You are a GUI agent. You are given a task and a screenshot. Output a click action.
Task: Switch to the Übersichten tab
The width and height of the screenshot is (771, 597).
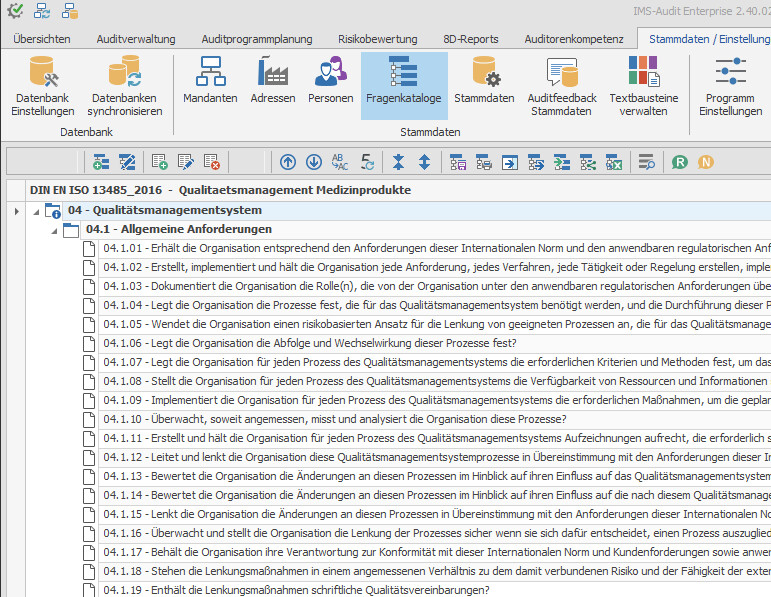click(42, 39)
